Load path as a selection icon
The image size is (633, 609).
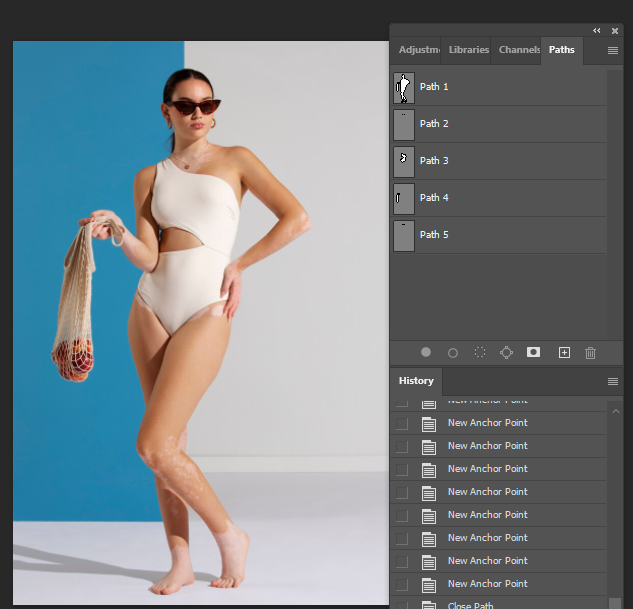tap(480, 352)
